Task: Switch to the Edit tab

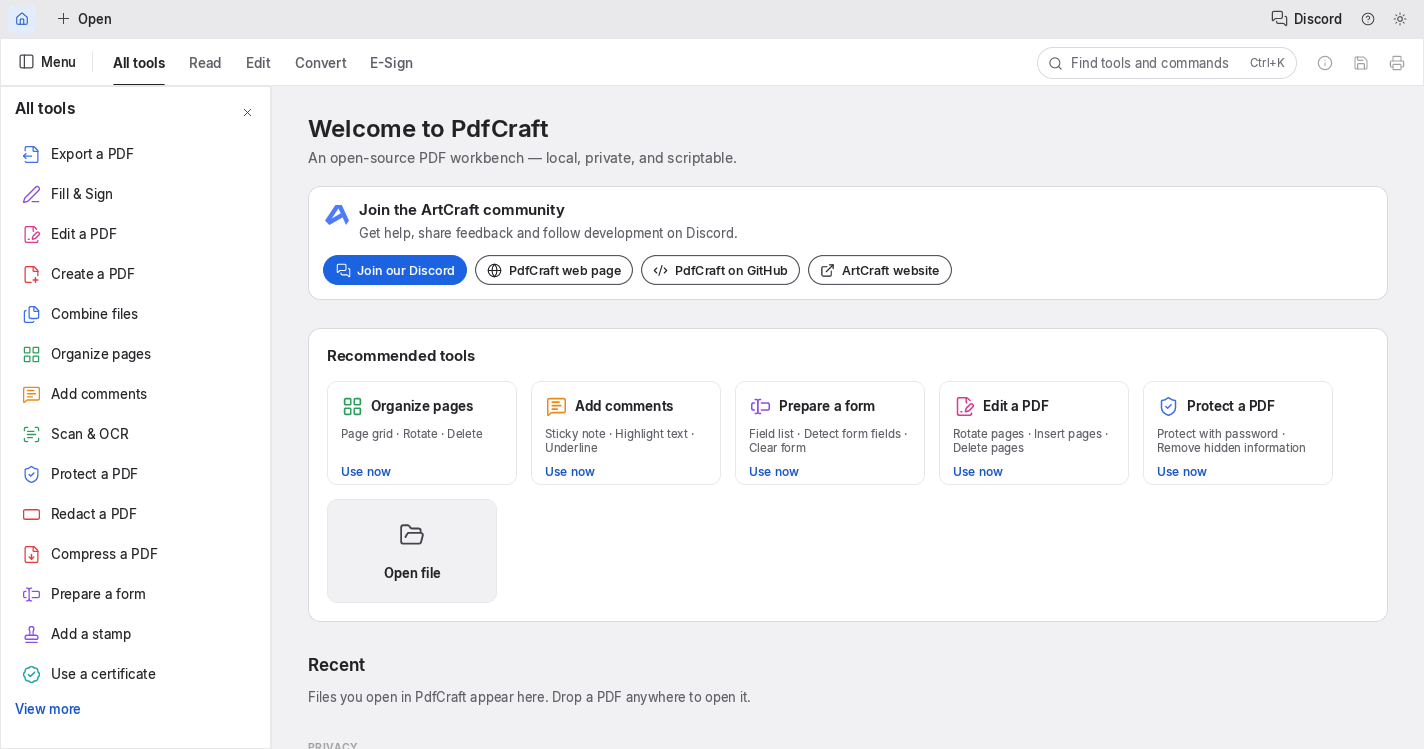Action: (258, 63)
